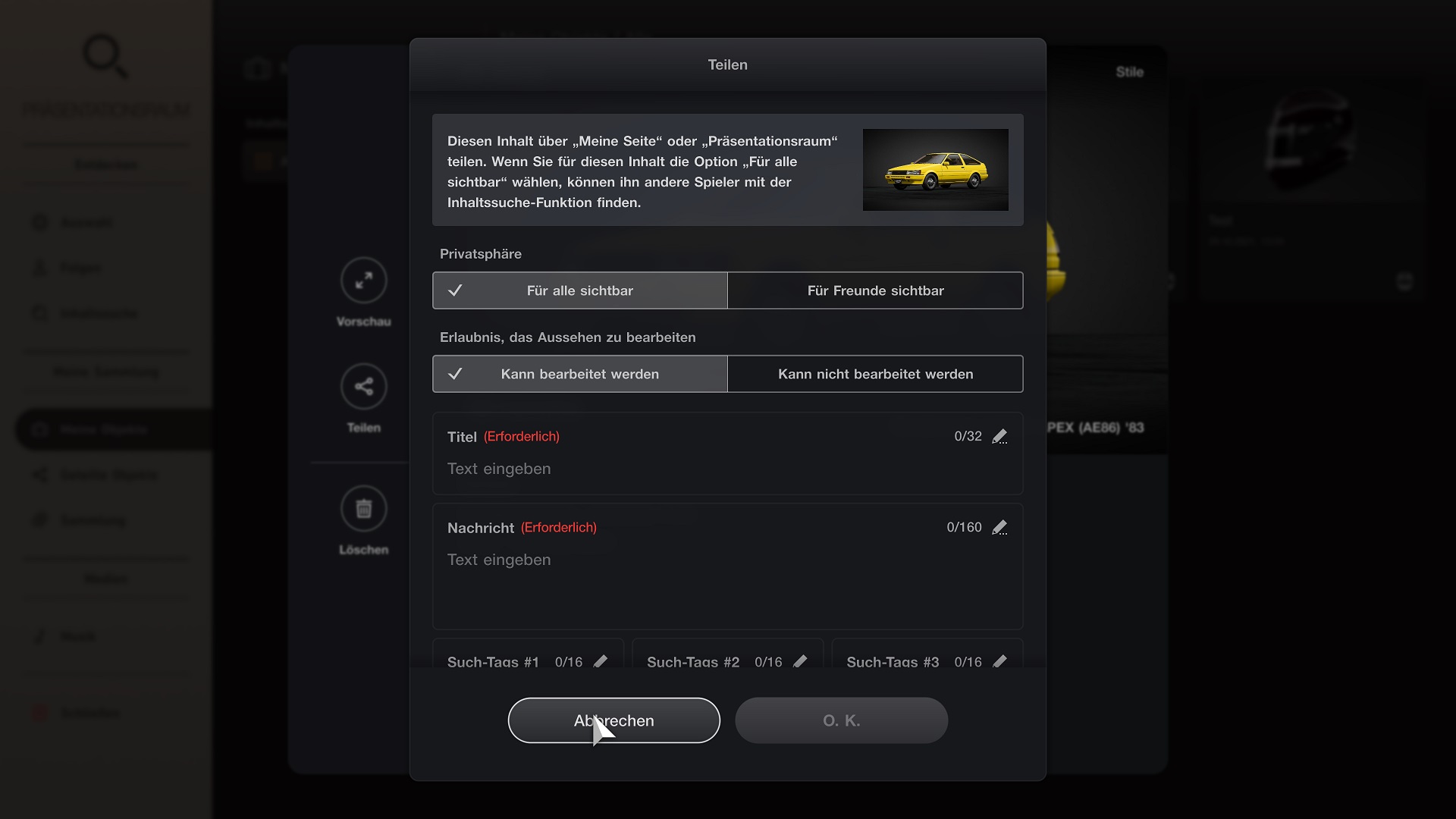Focus the Titel text input field
1456x819 pixels.
click(x=727, y=453)
